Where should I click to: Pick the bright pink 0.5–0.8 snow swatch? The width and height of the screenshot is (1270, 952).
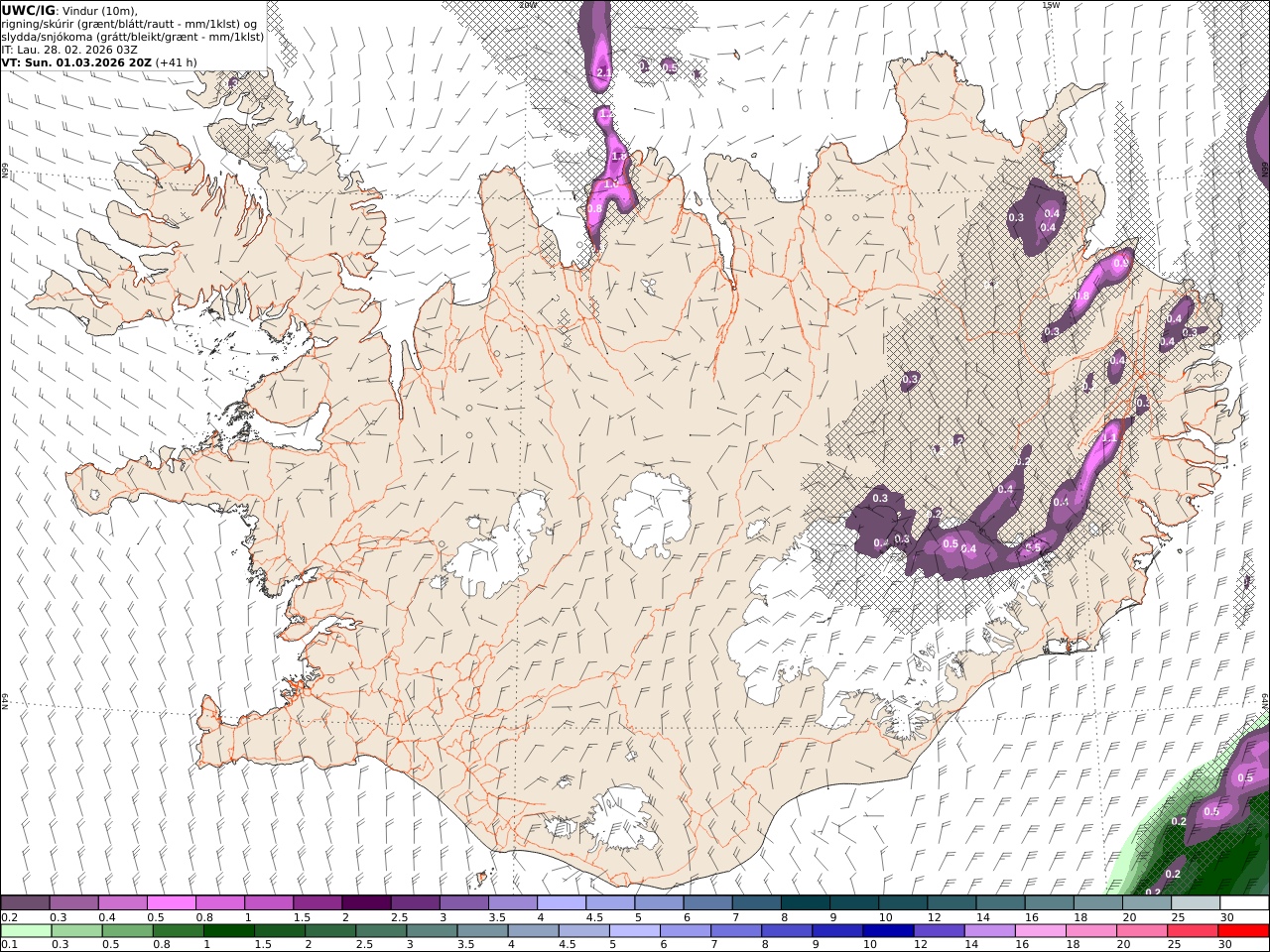pos(172,903)
